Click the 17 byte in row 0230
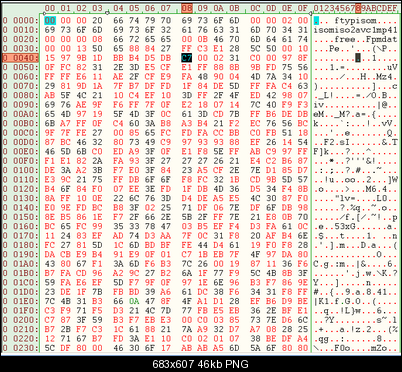Viewport: 402px width, 372px height. pyautogui.click(x=166, y=348)
